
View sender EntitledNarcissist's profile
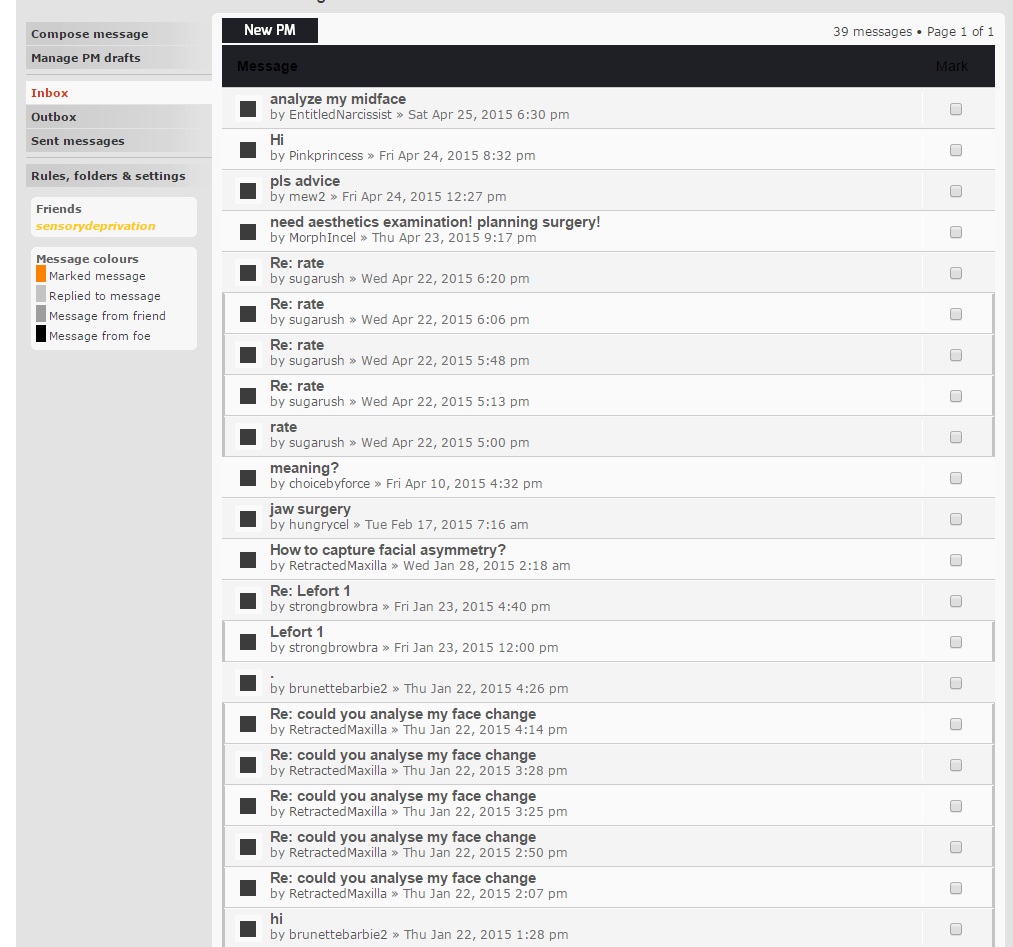(x=340, y=115)
